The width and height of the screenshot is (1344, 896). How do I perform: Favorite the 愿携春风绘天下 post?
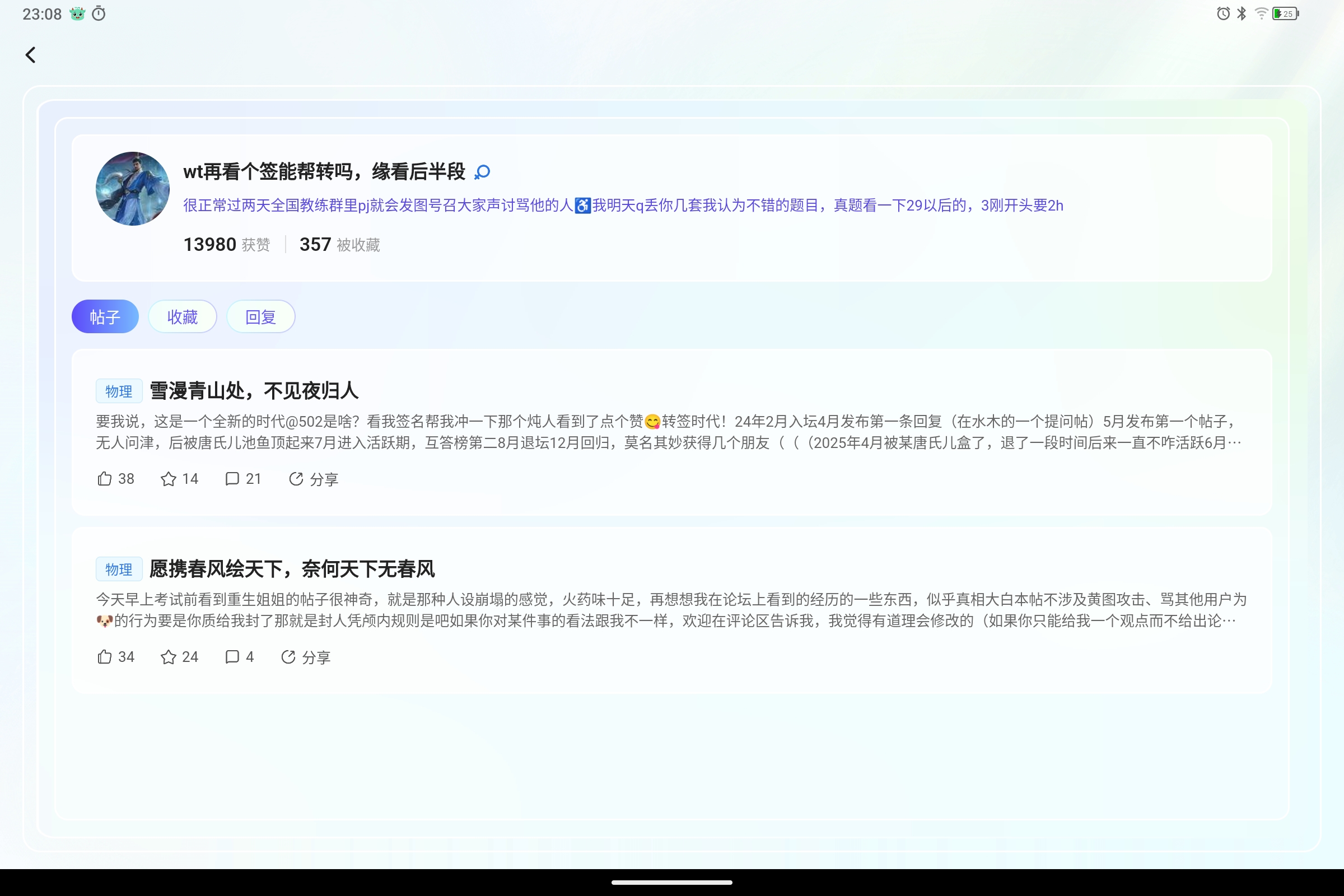(169, 657)
